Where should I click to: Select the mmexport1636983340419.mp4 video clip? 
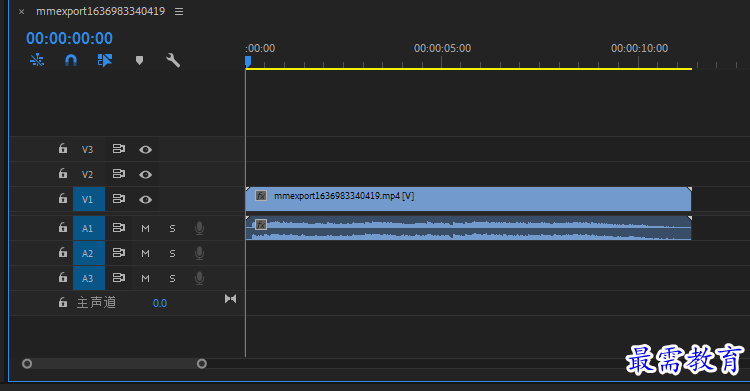coord(468,199)
